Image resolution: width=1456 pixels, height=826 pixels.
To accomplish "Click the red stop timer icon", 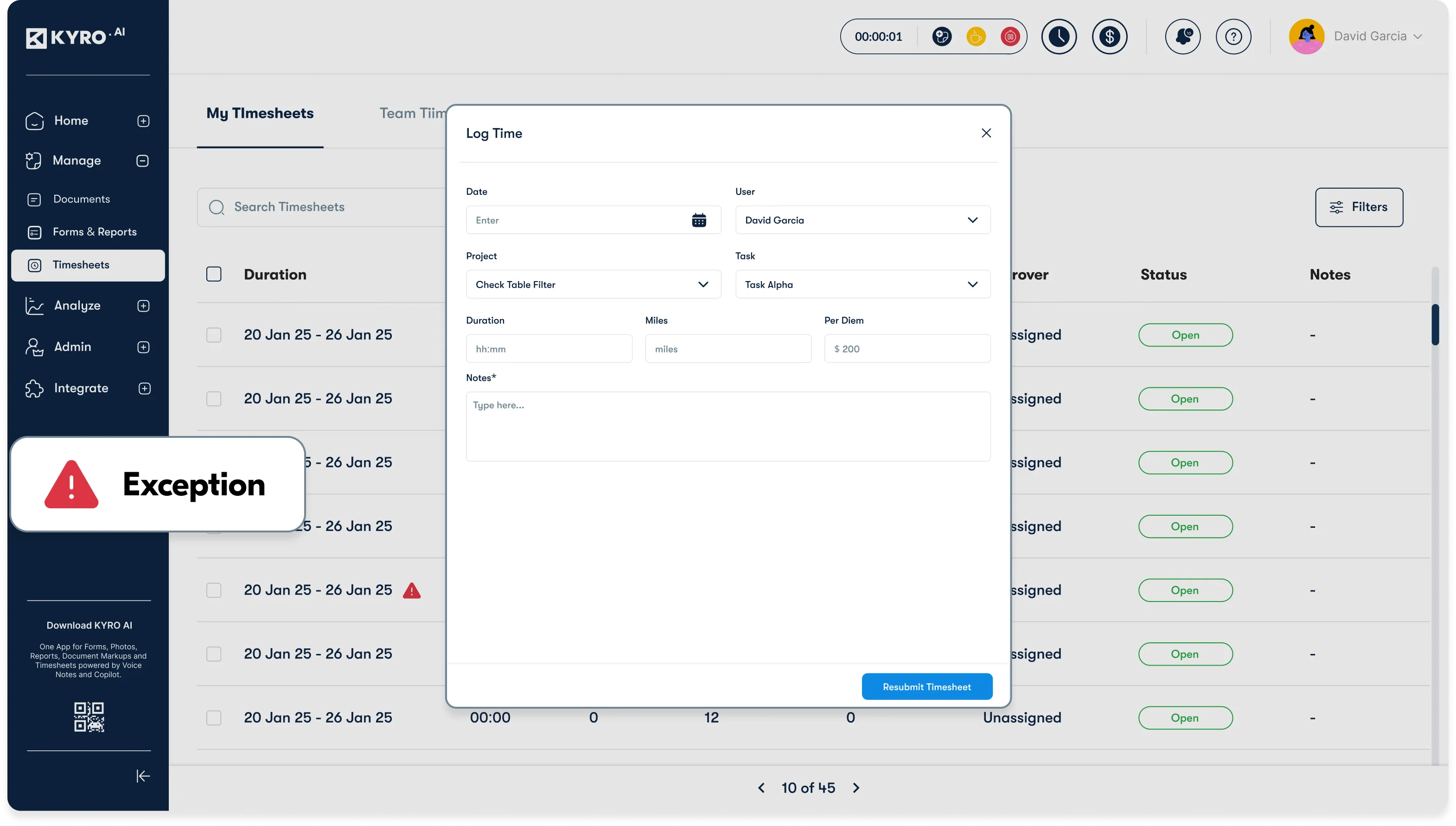I will click(x=1009, y=37).
